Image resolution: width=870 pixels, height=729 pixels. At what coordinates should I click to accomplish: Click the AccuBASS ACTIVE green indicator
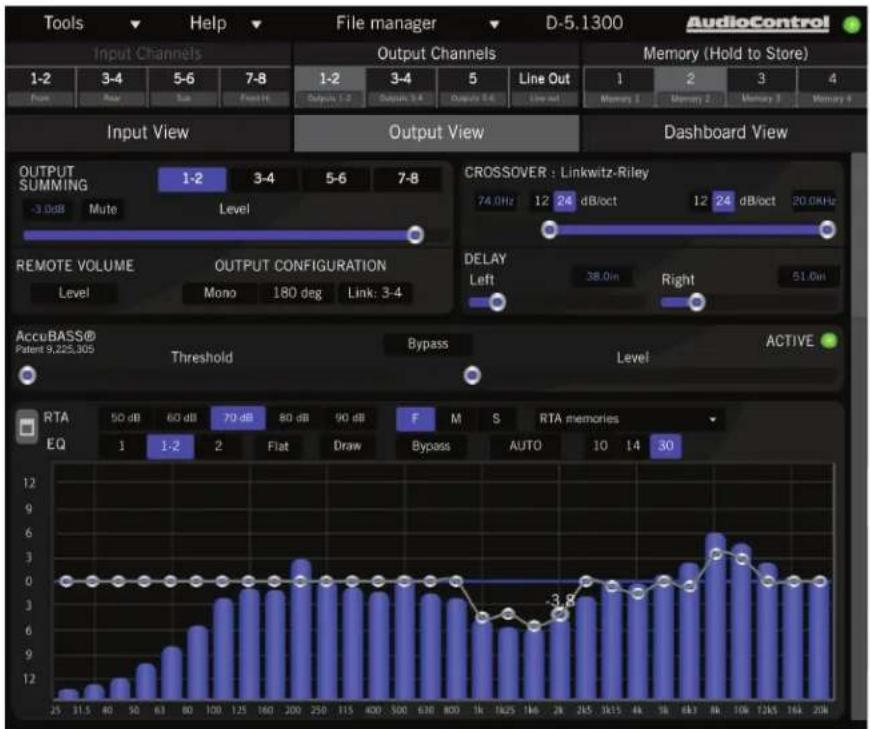(829, 341)
